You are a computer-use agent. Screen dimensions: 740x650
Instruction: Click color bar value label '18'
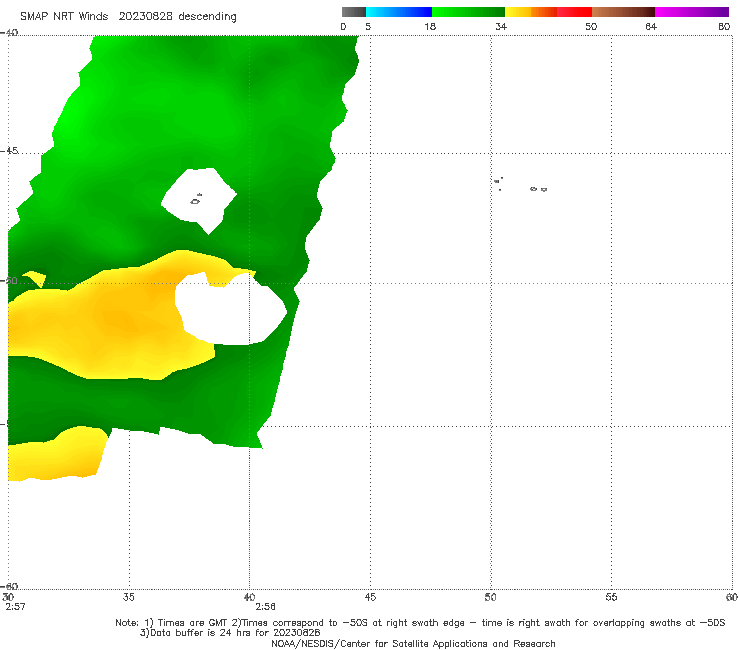(430, 27)
